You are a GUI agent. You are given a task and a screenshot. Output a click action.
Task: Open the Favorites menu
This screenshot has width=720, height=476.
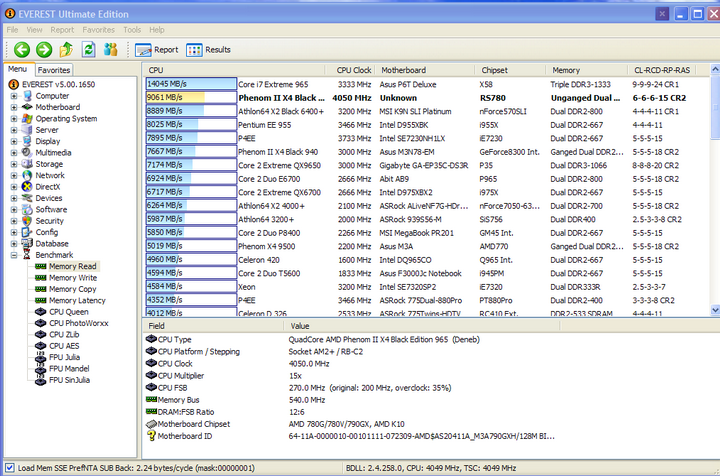tap(99, 30)
